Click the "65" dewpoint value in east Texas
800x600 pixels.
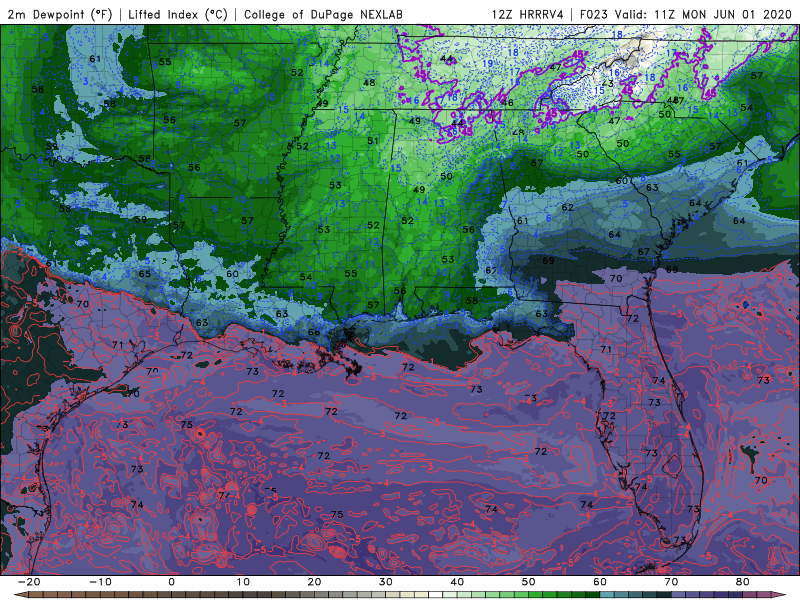point(145,273)
